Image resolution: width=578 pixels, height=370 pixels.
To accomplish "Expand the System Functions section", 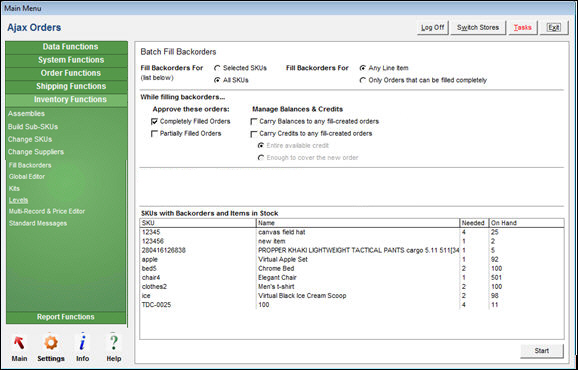I will pyautogui.click(x=67, y=60).
